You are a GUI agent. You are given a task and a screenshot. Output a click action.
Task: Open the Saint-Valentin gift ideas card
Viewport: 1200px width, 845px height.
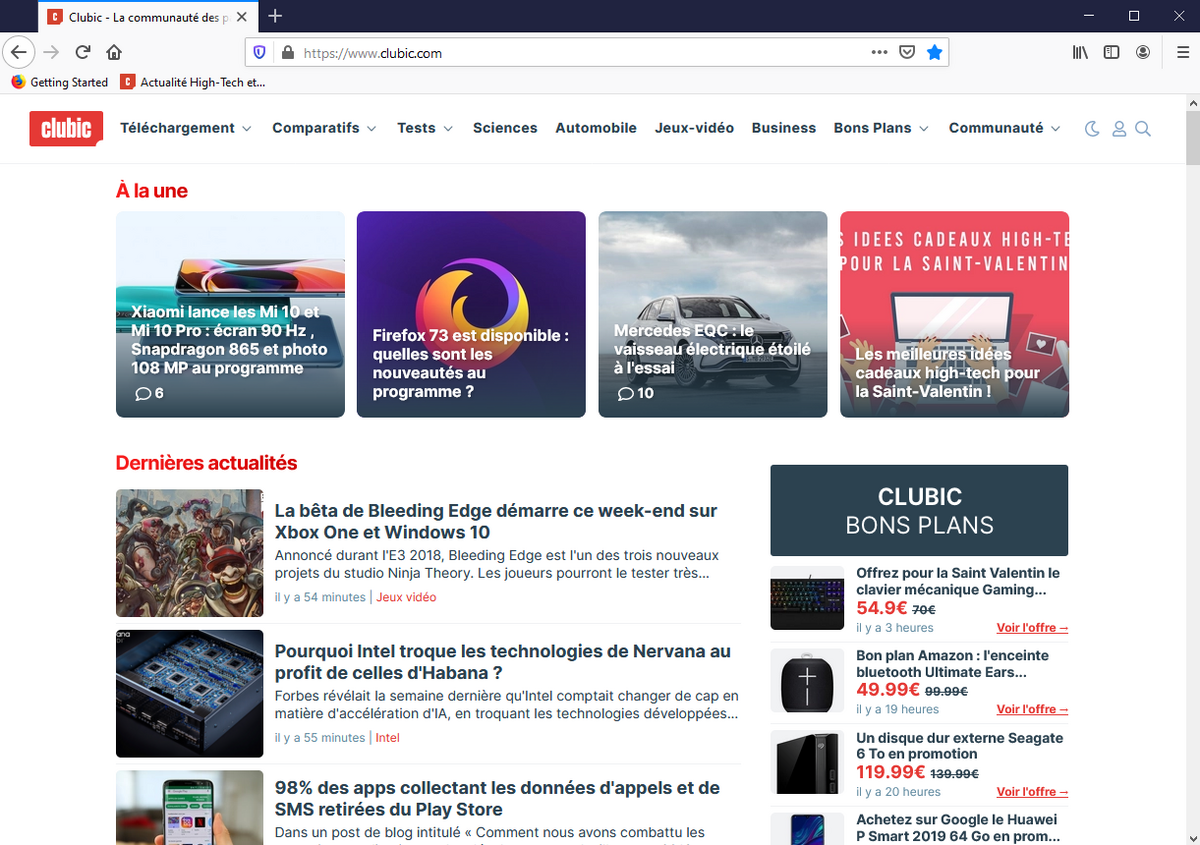pos(954,314)
